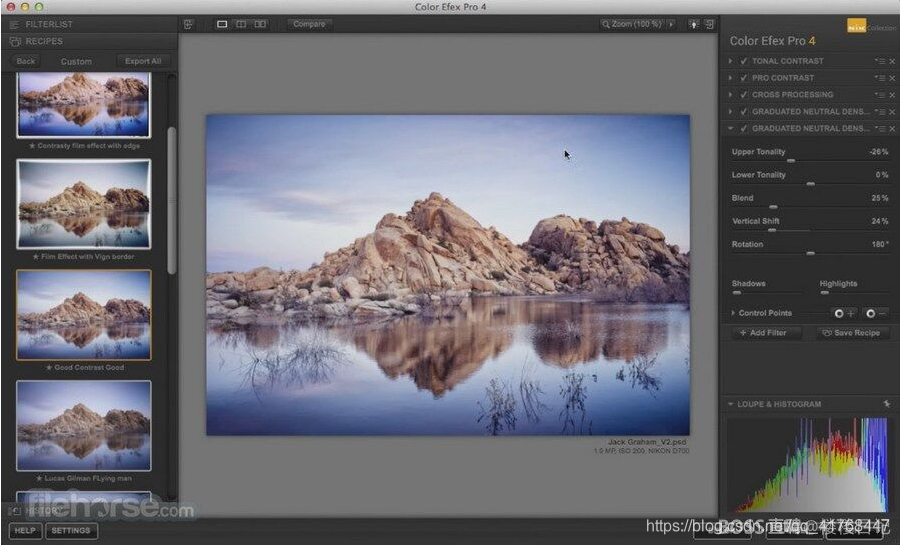Pin the Loupe & Histogram panel
The height and width of the screenshot is (545, 900).
pyautogui.click(x=887, y=404)
